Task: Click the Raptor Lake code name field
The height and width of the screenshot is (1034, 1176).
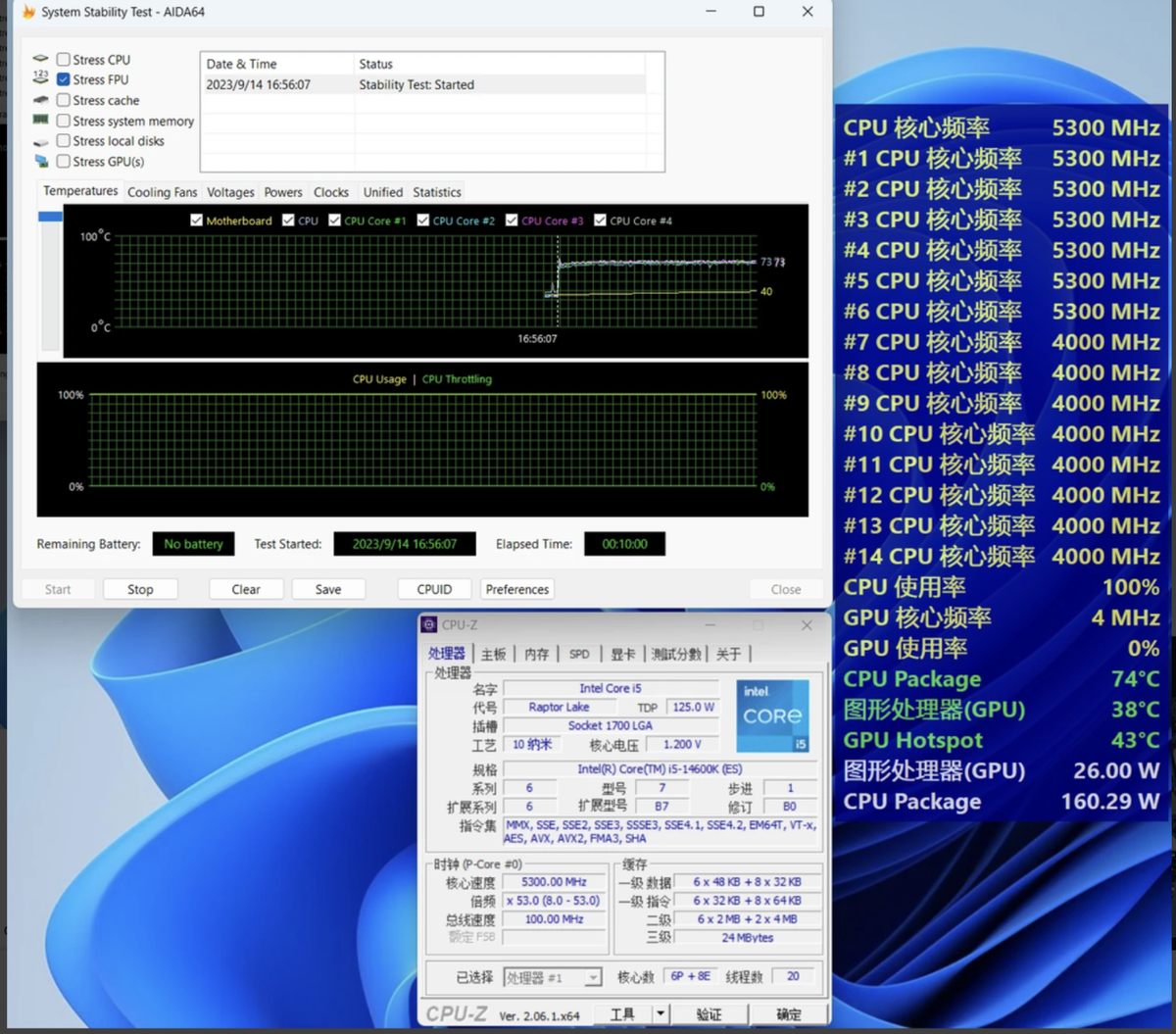Action: (560, 707)
